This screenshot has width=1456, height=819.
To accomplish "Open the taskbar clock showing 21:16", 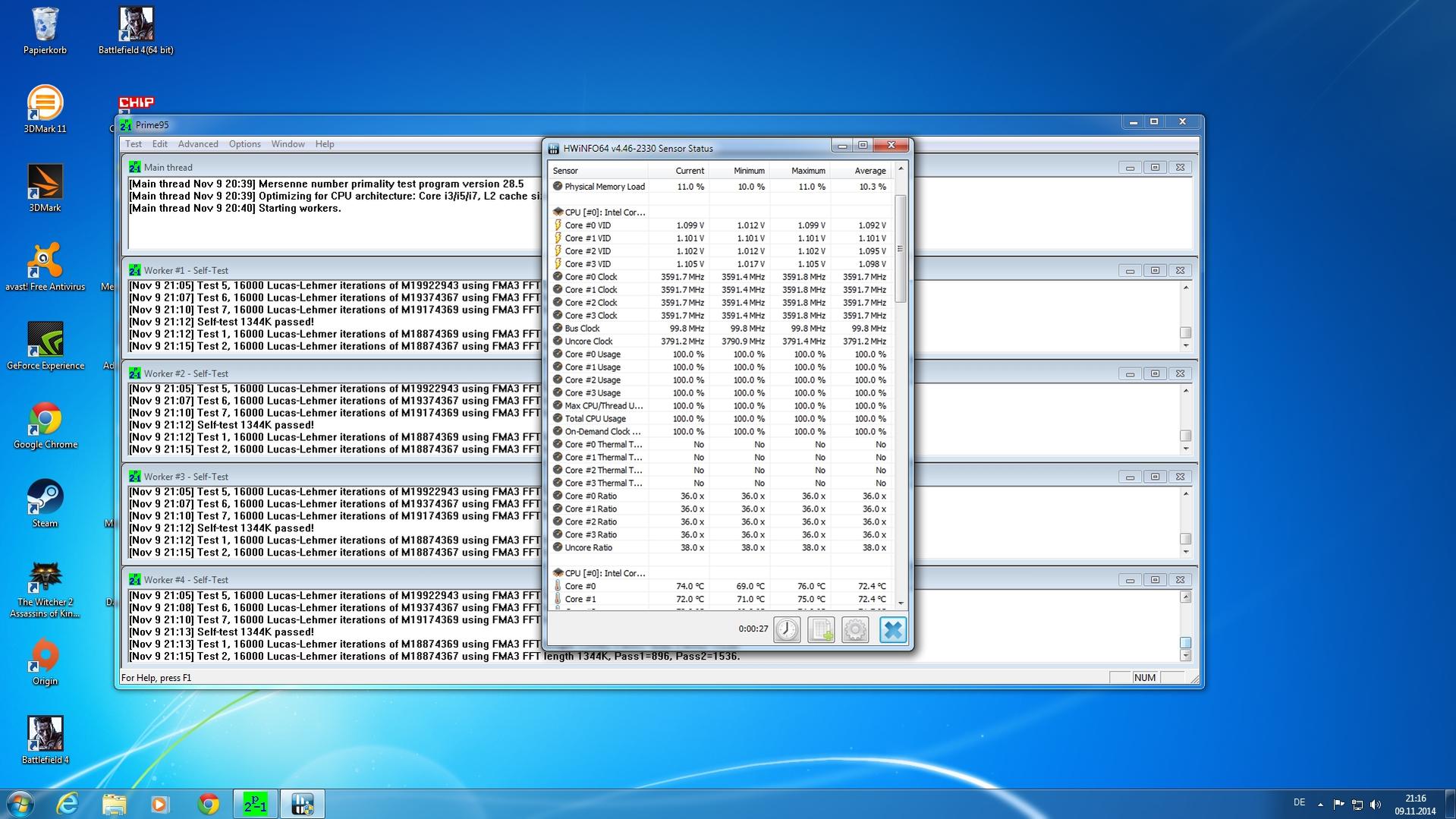I will click(x=1415, y=805).
